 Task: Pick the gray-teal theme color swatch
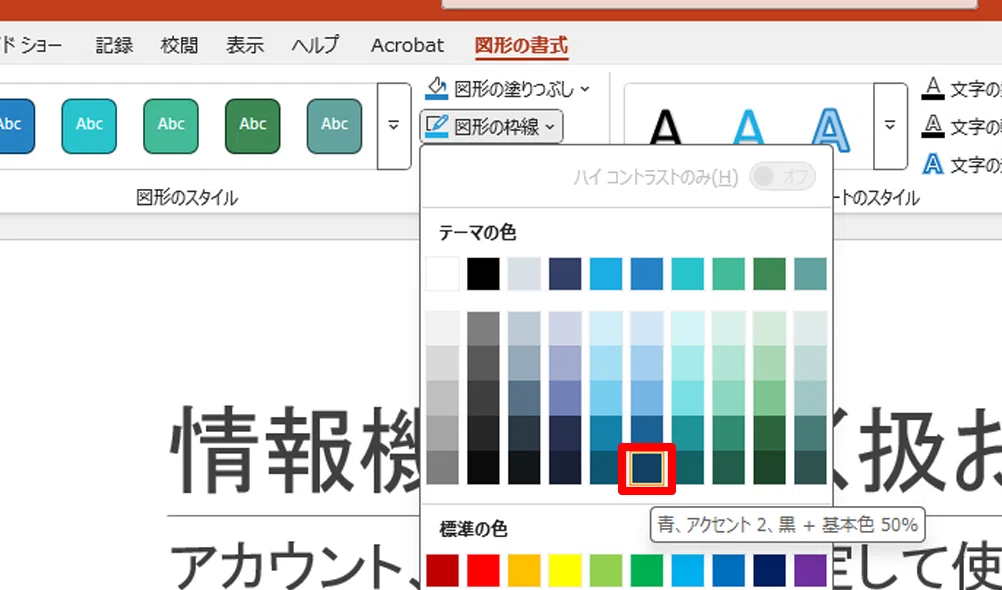pyautogui.click(x=810, y=274)
